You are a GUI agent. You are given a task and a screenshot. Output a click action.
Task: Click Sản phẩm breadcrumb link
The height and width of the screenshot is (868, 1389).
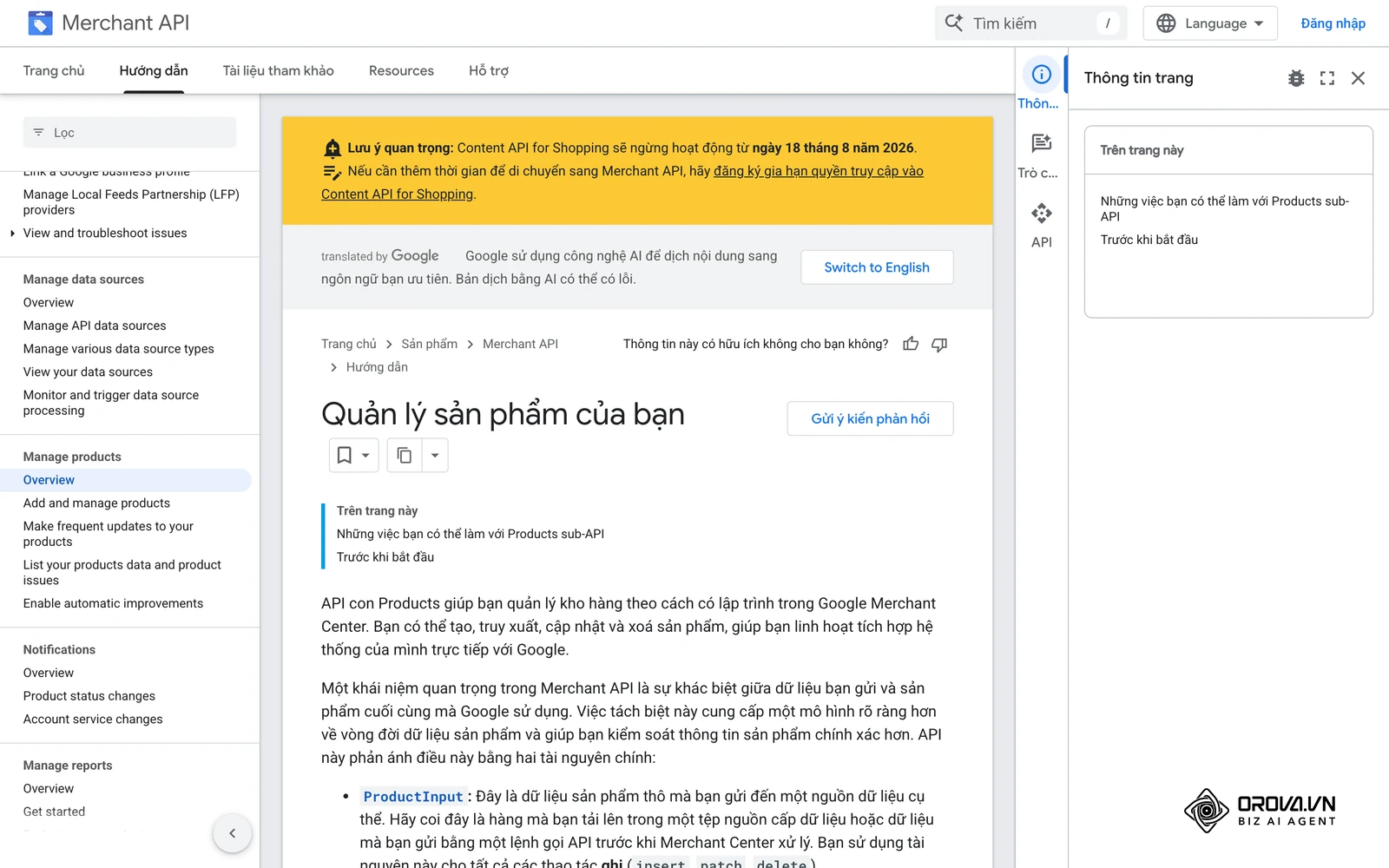tap(429, 344)
